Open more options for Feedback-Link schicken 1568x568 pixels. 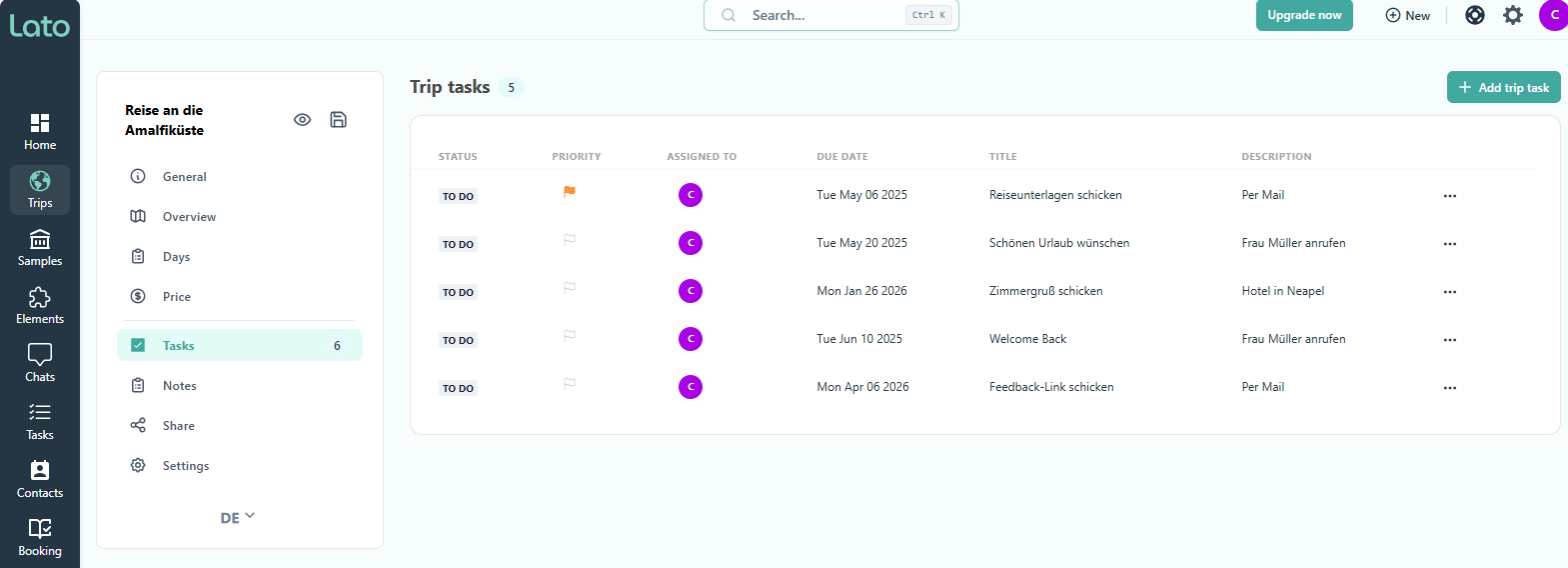(1449, 388)
